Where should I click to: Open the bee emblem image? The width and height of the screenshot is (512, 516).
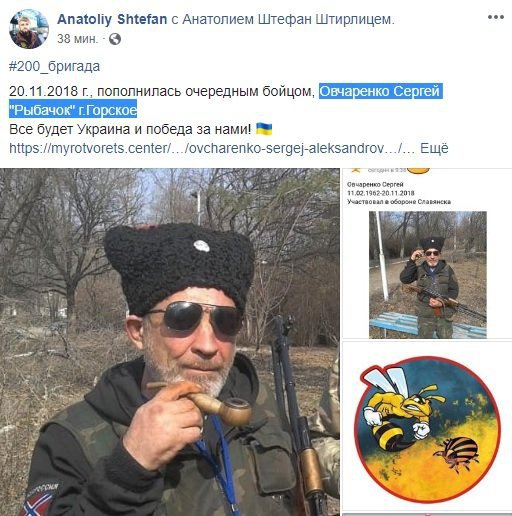tap(427, 429)
